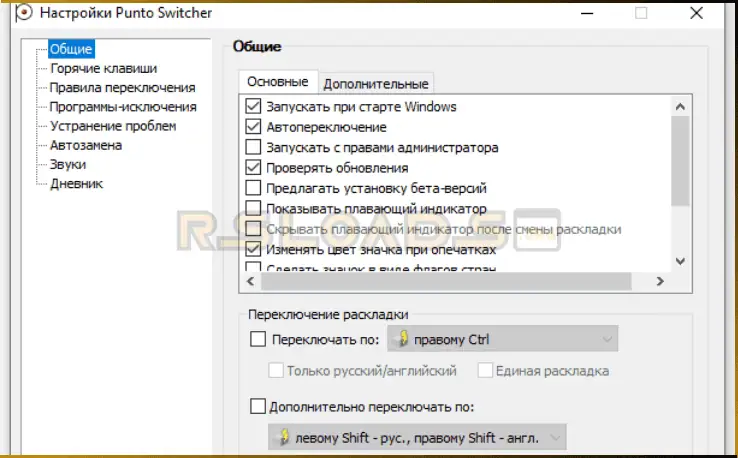The height and width of the screenshot is (458, 738).
Task: Open Горячие клавиши in the sidebar
Action: [x=103, y=69]
